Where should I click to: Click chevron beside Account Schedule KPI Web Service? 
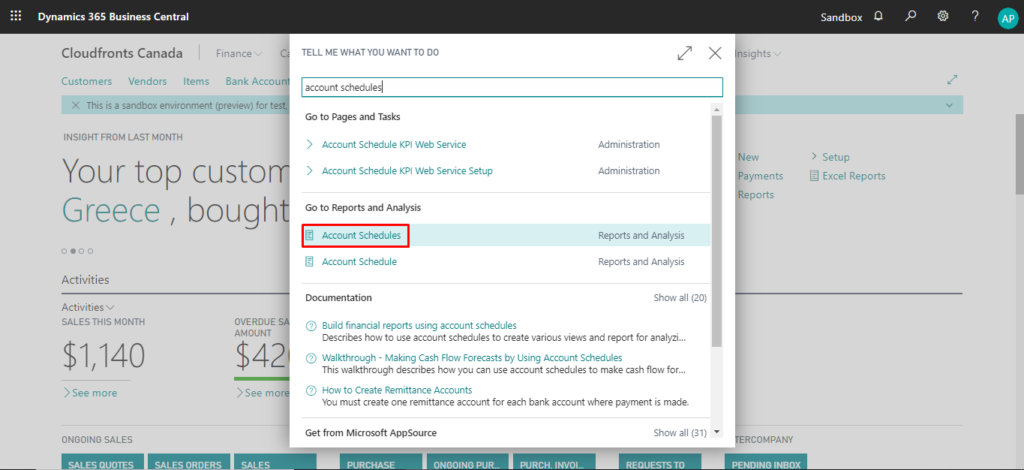[x=310, y=144]
